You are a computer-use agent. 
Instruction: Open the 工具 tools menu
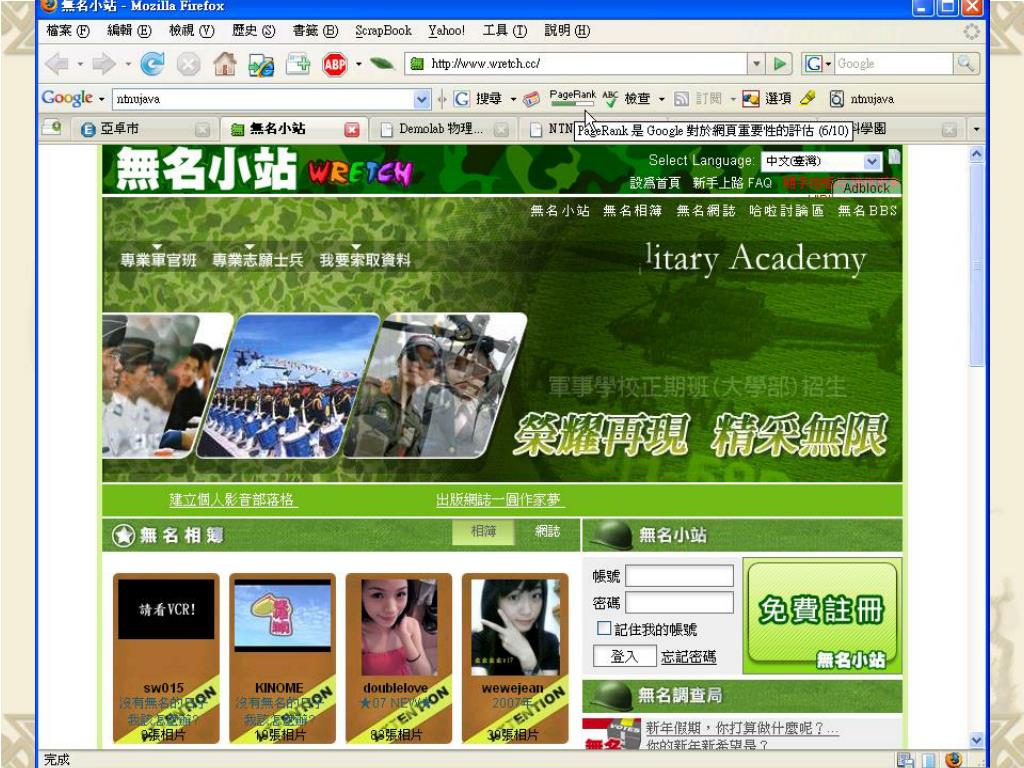(x=504, y=30)
